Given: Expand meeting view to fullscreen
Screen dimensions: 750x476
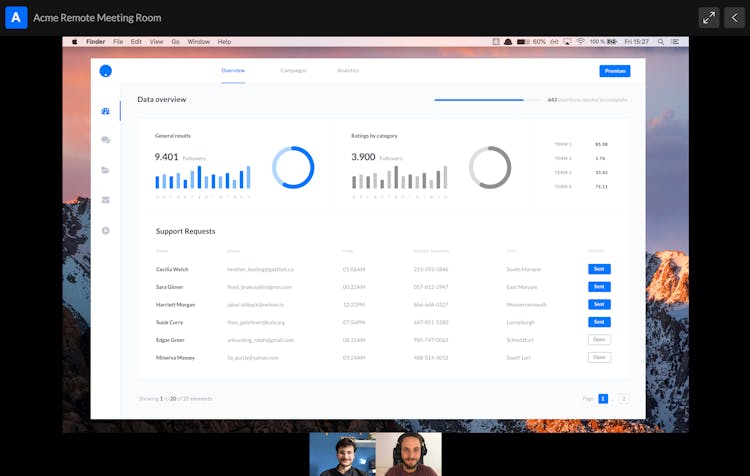Looking at the screenshot, I should (x=708, y=17).
